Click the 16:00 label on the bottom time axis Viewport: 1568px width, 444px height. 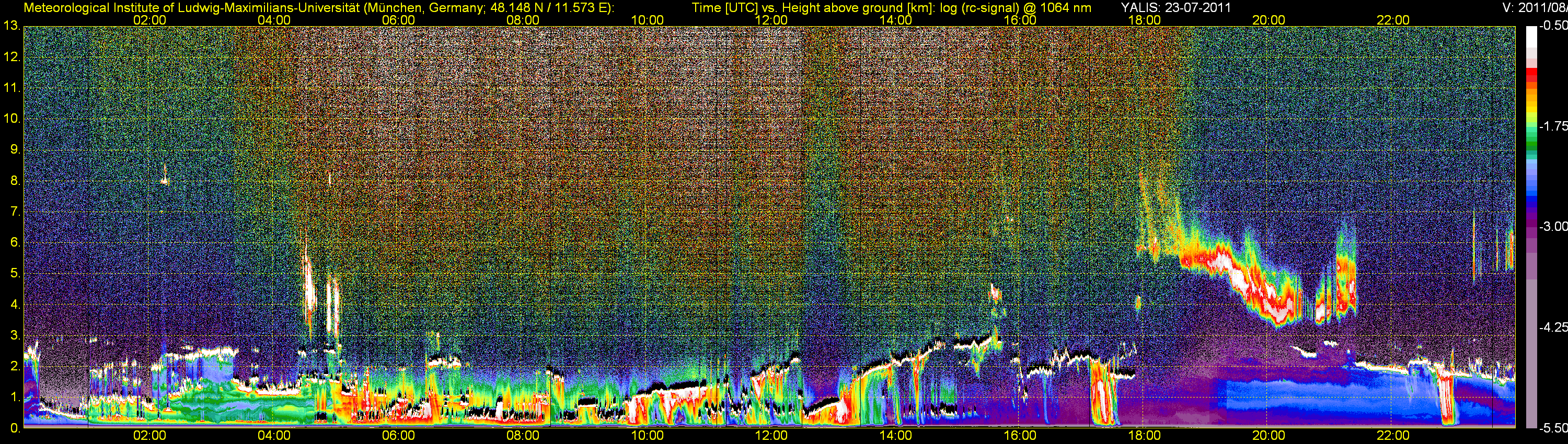pyautogui.click(x=1020, y=436)
